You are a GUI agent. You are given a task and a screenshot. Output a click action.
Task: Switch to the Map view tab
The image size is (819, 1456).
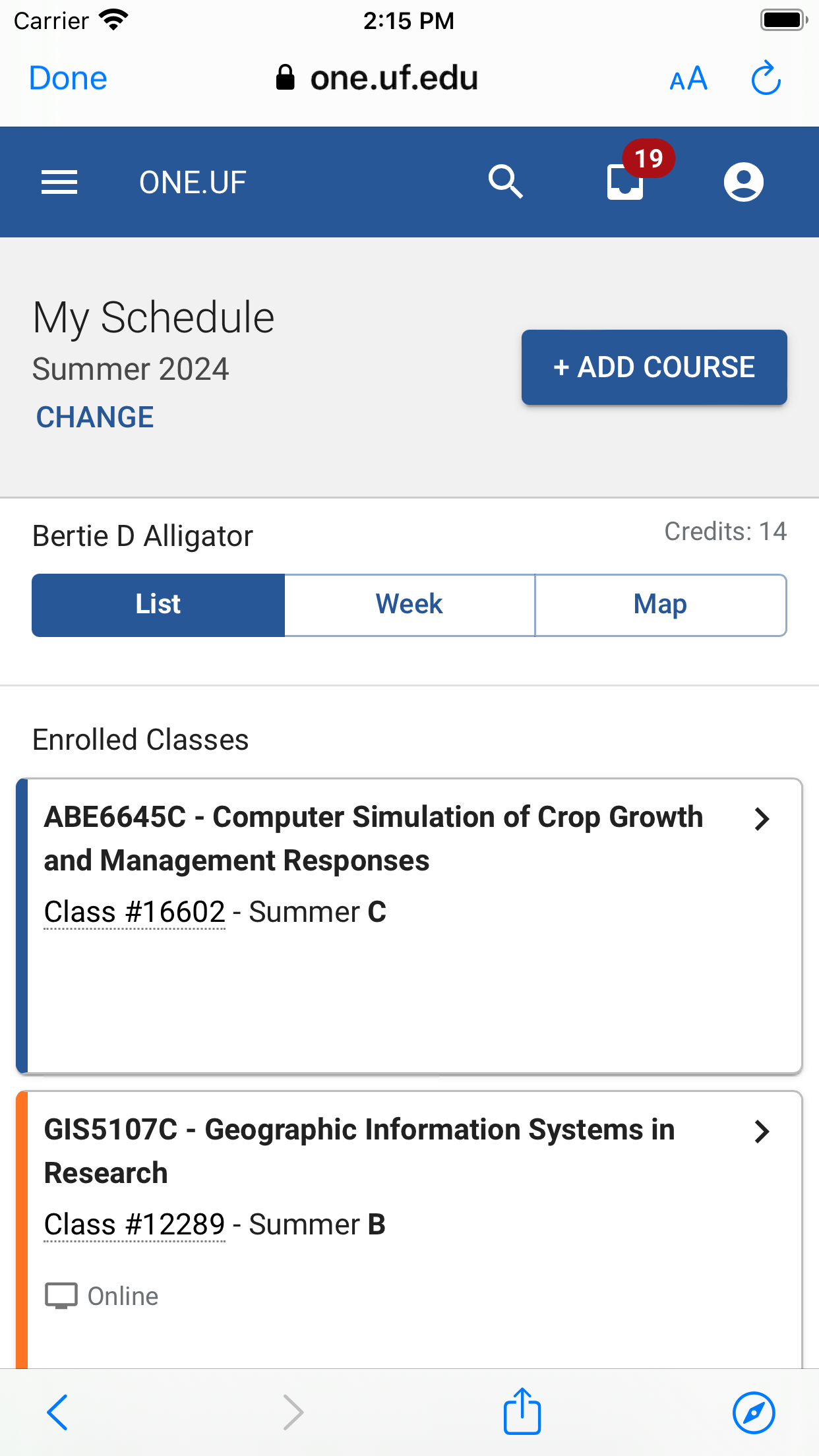661,605
